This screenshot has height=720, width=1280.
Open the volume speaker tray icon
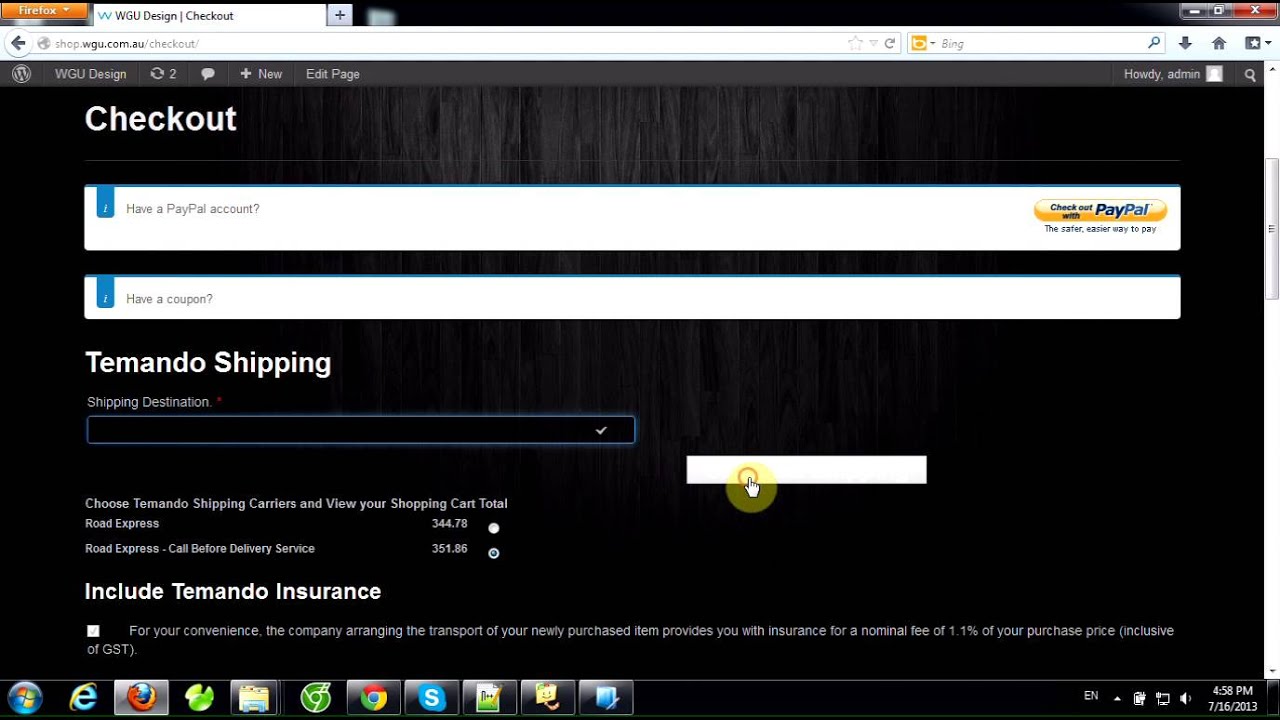(x=1185, y=698)
